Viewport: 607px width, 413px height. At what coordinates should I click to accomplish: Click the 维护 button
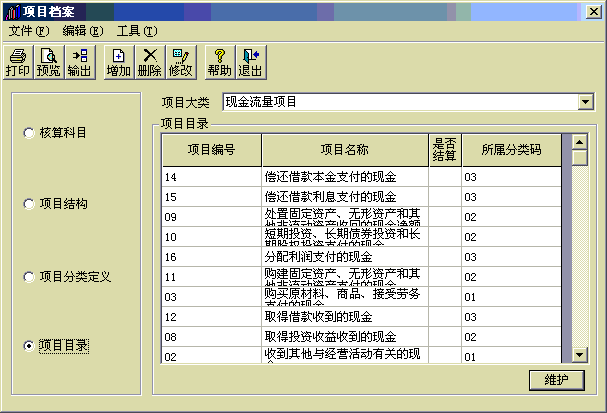tap(557, 379)
